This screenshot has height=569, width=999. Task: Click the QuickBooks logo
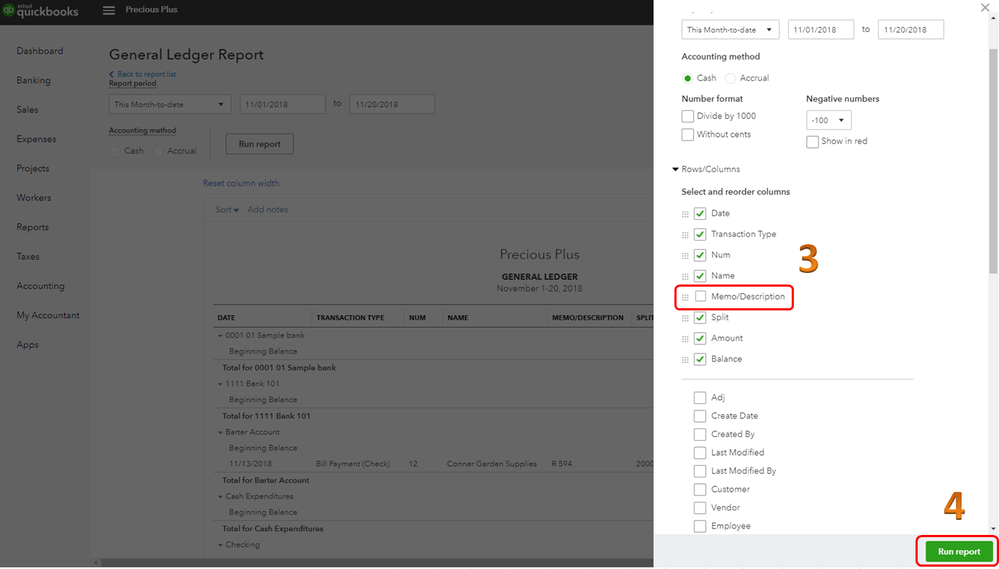(40, 11)
